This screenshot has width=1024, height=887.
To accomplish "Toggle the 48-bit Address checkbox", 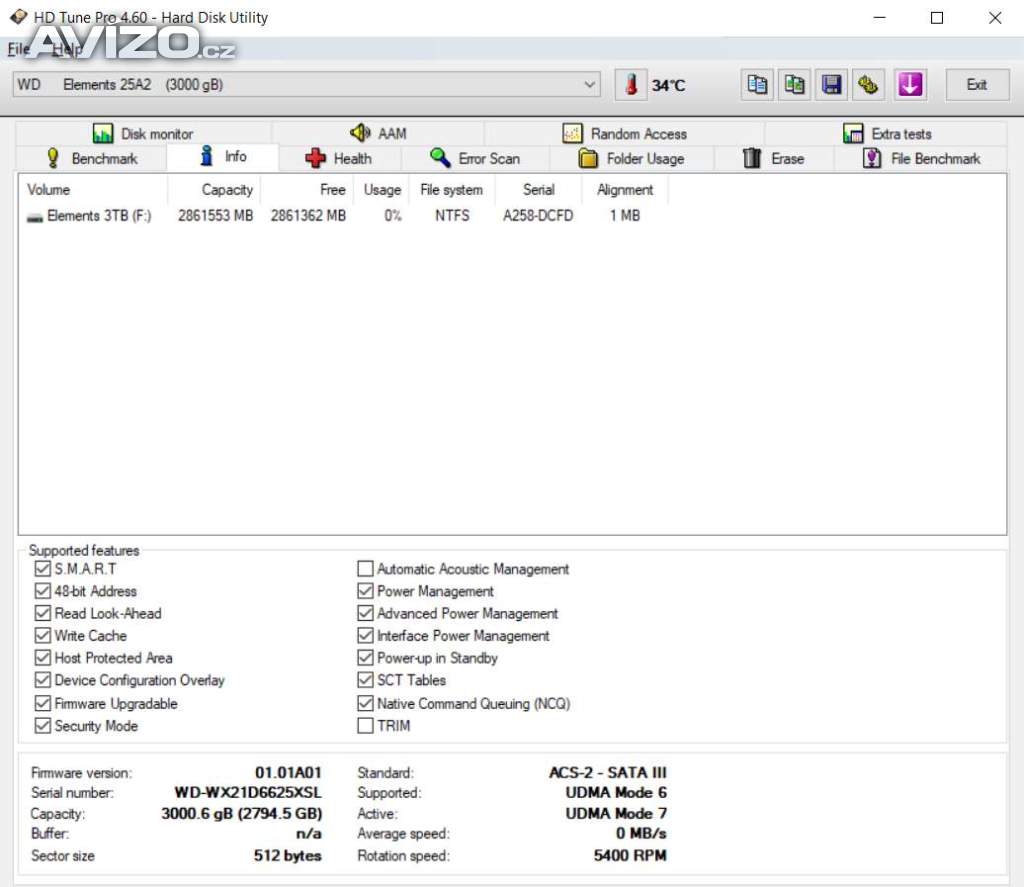I will 42,591.
